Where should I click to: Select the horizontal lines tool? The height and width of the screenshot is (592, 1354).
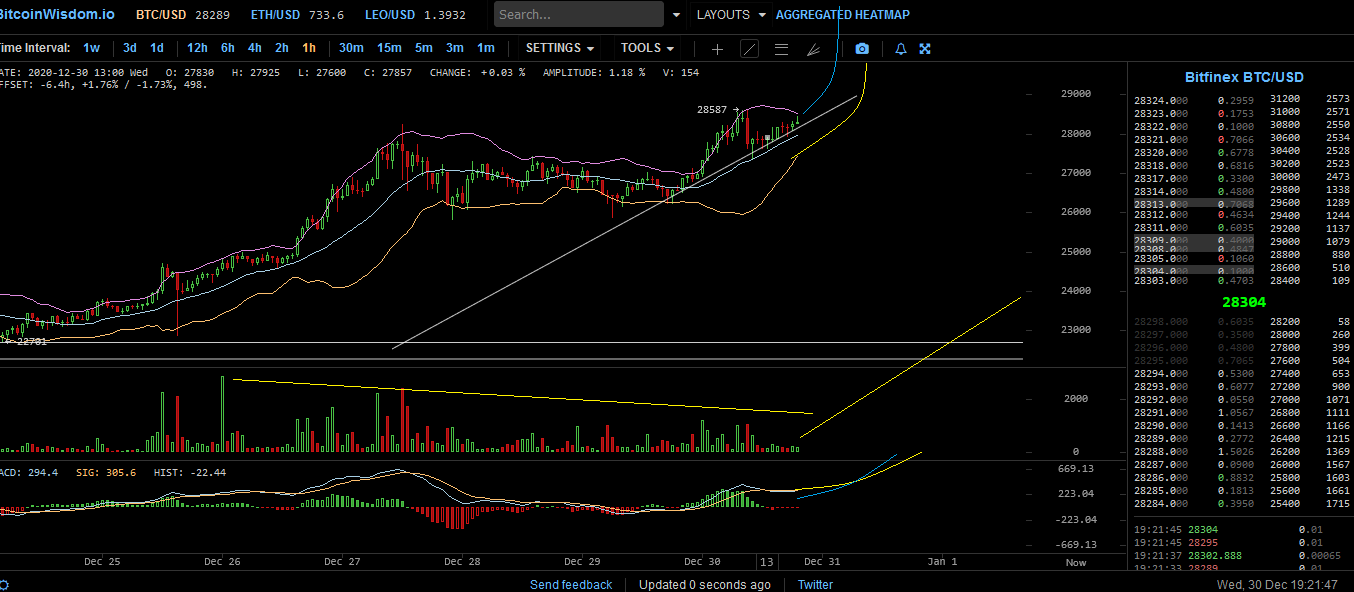coord(781,48)
